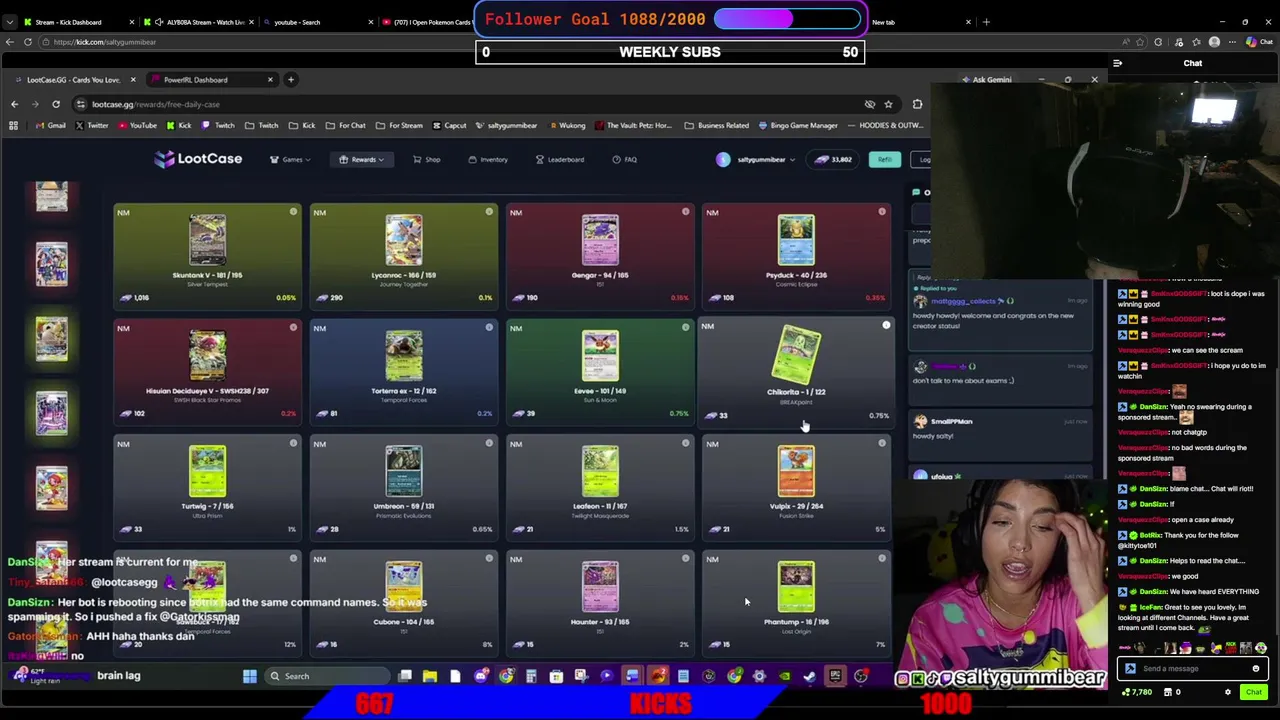Open the Inventory page
Viewport: 1280px width, 720px height.
pyautogui.click(x=488, y=159)
